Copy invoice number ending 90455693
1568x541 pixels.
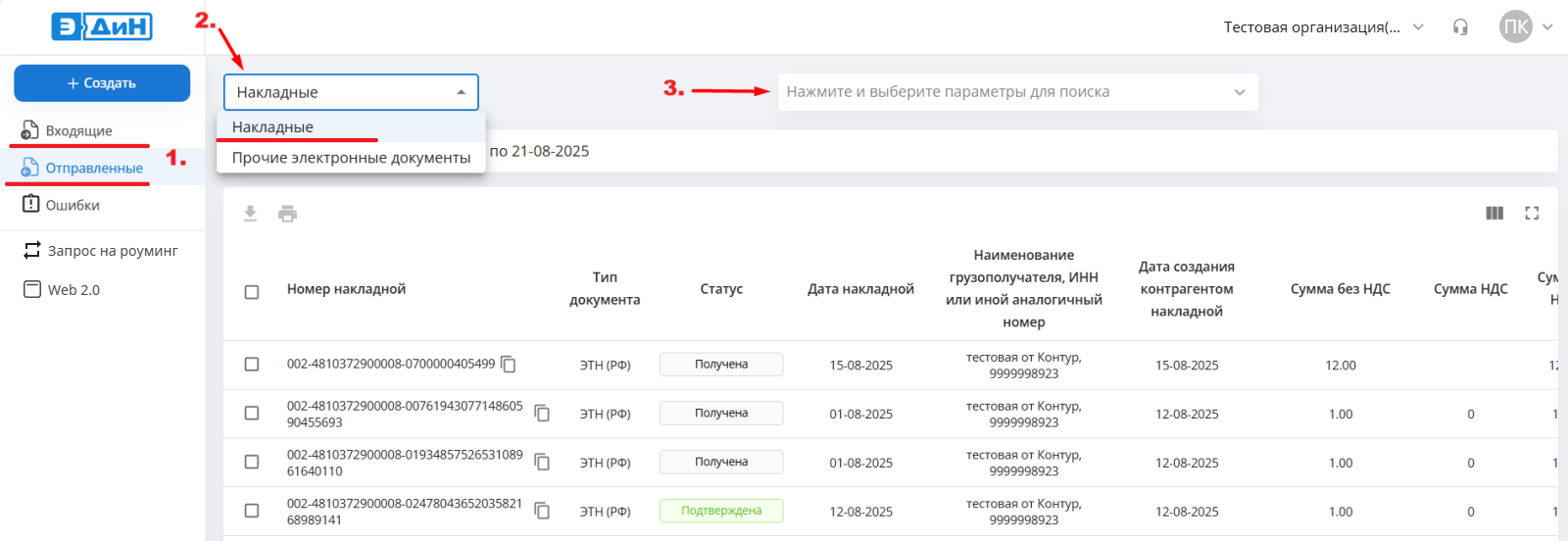pyautogui.click(x=542, y=414)
